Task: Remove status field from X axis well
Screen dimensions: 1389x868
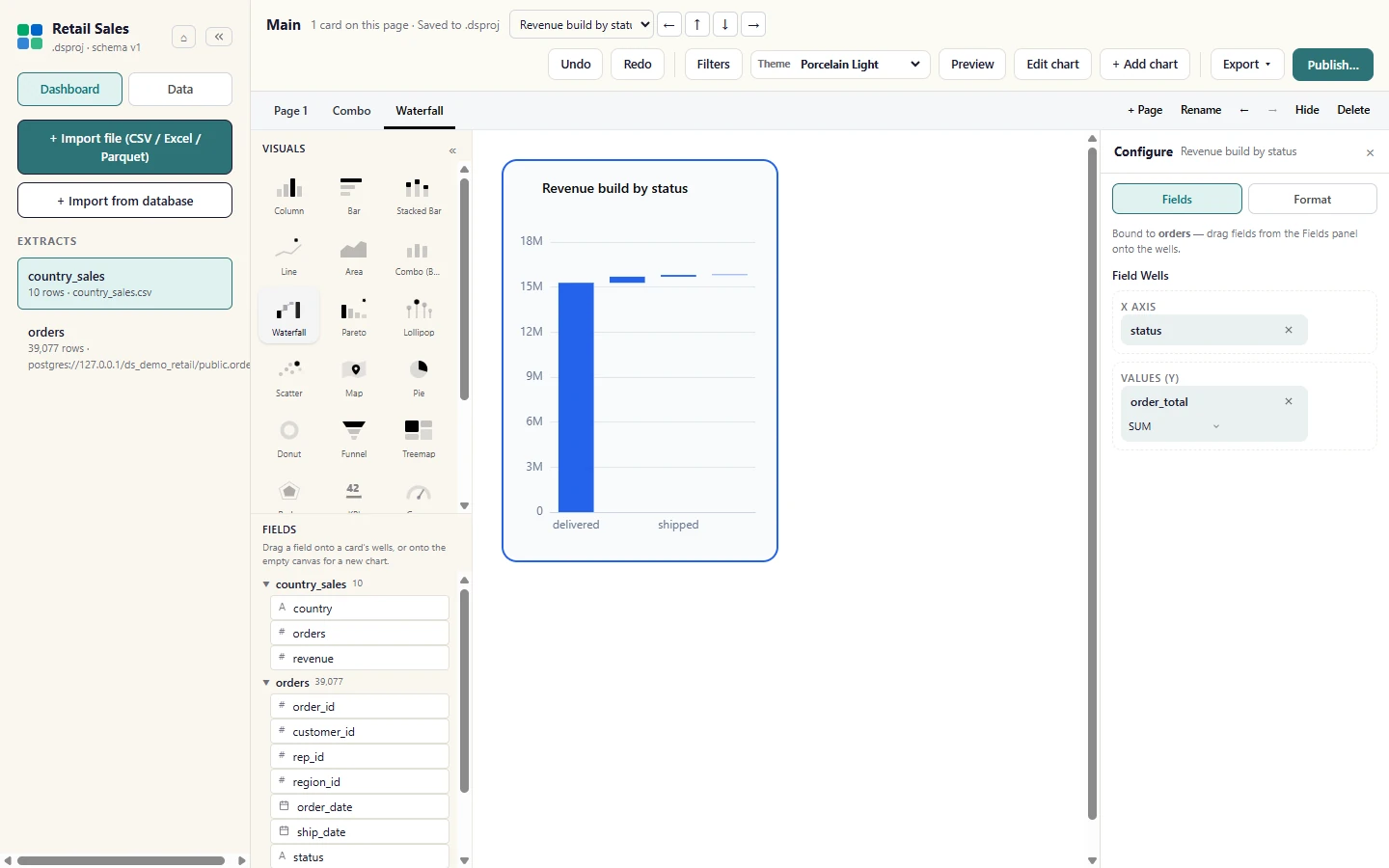Action: tap(1289, 330)
